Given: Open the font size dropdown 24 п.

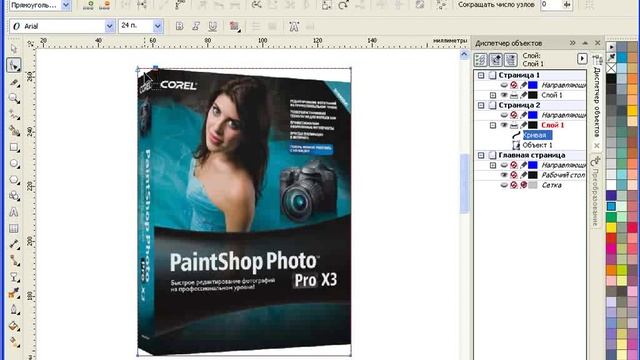Looking at the screenshot, I should click(158, 26).
